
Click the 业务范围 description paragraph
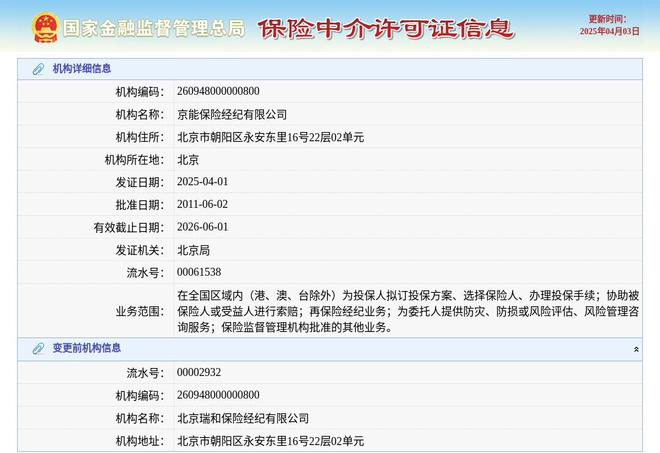click(x=408, y=311)
